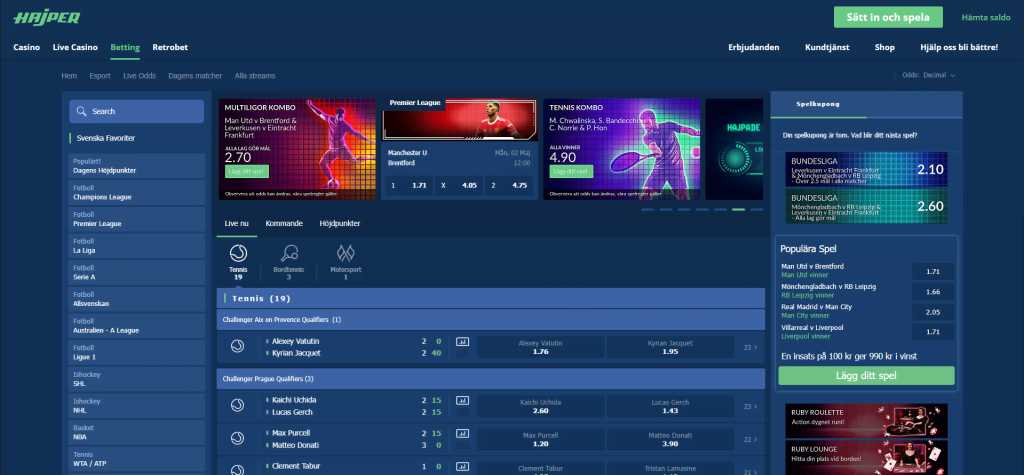
Task: Click Hjälp oss bli bättre link
Action: tap(959, 47)
